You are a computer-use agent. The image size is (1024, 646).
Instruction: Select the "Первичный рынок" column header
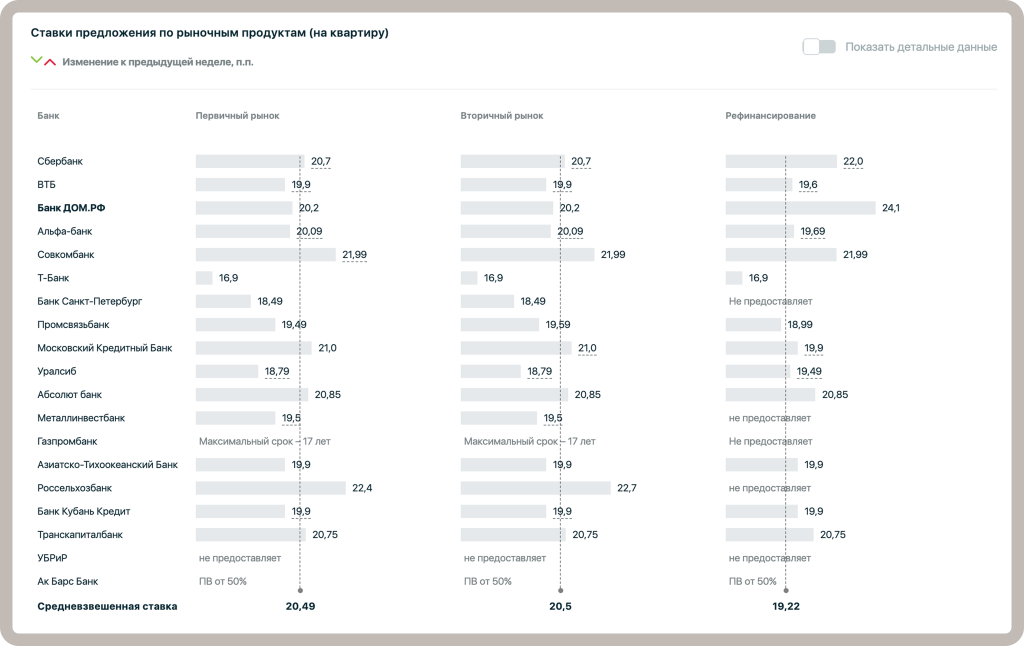click(x=237, y=116)
